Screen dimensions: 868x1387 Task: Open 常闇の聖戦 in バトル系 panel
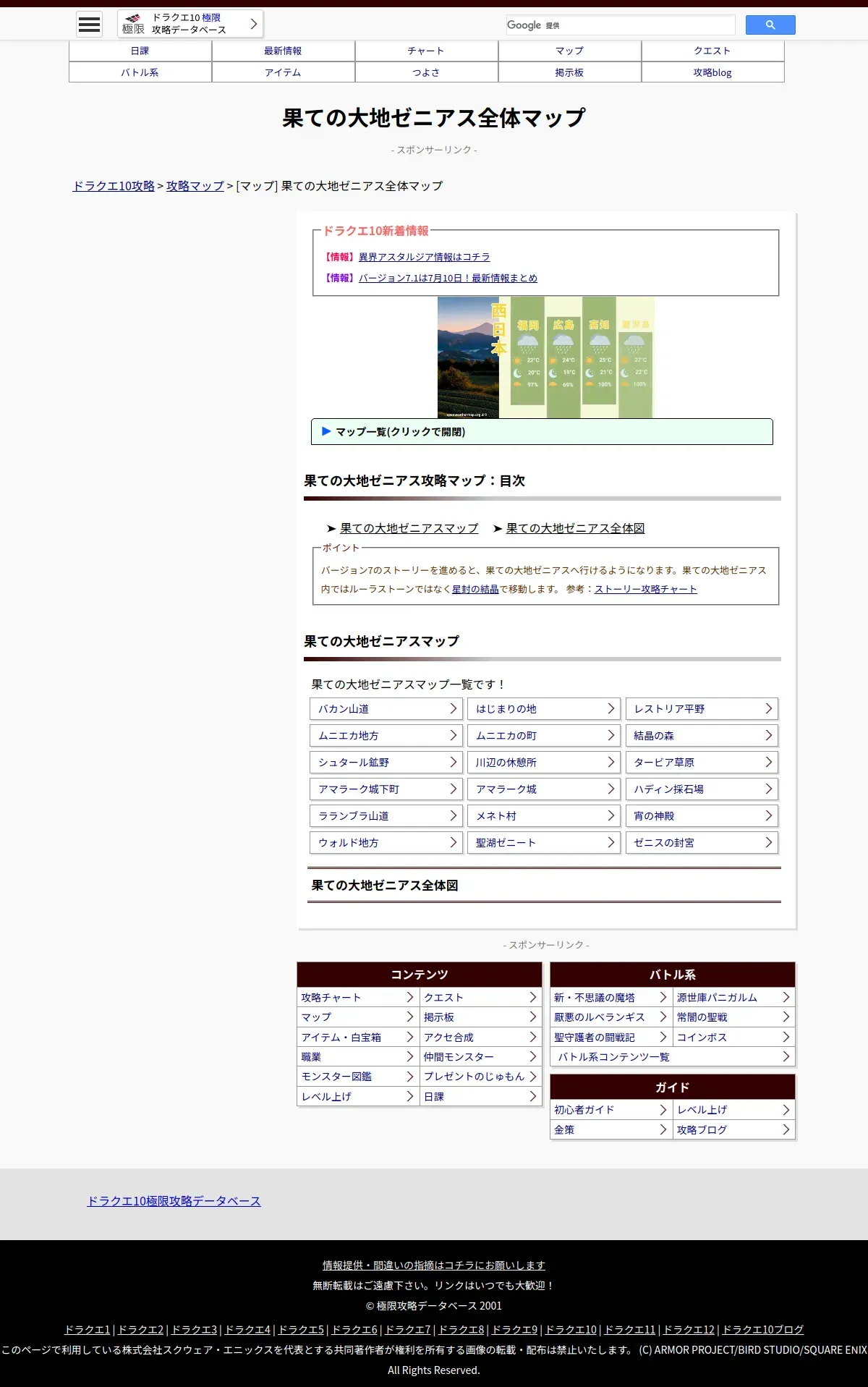click(x=734, y=1017)
